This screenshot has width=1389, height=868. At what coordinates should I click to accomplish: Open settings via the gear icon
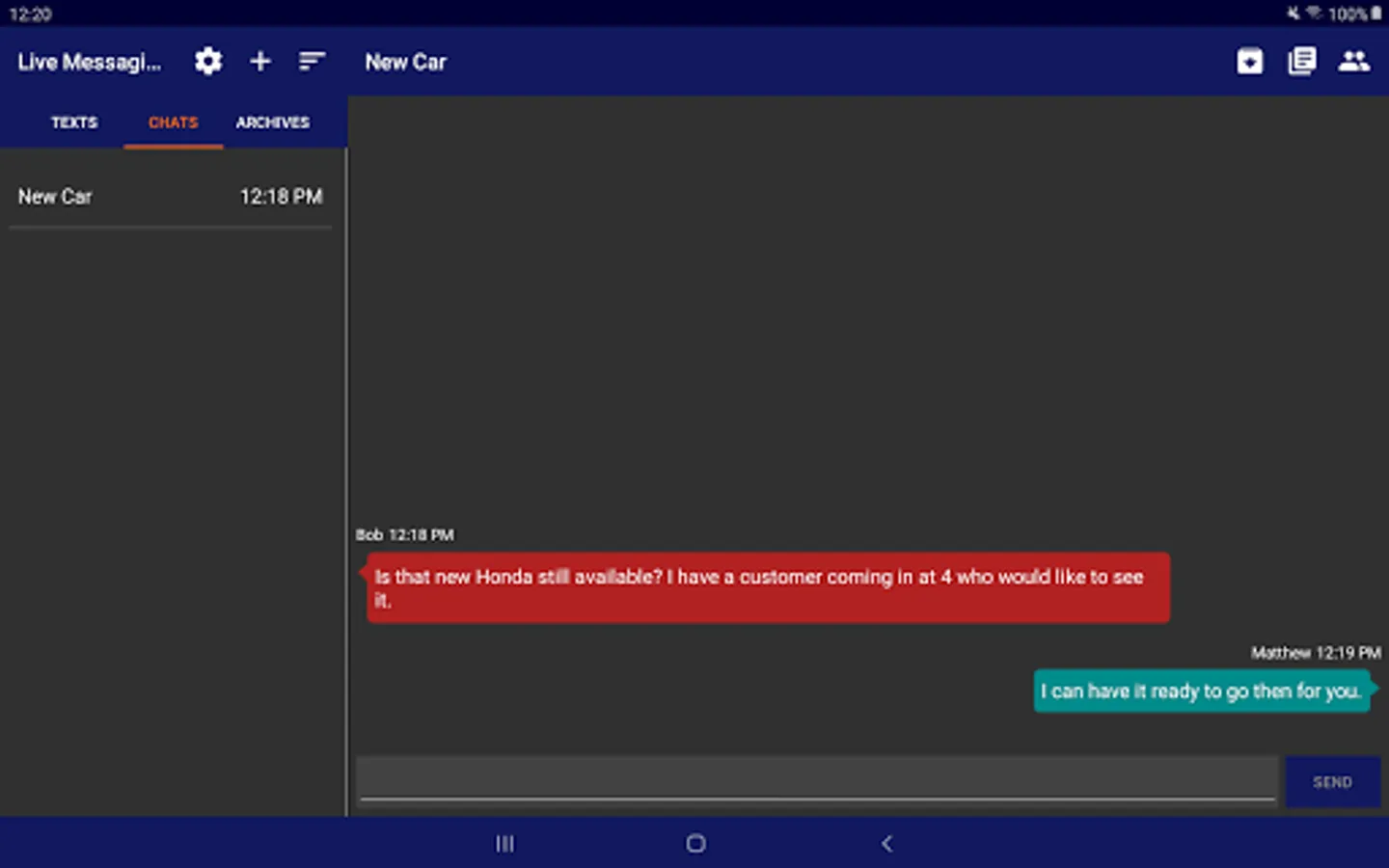click(208, 62)
